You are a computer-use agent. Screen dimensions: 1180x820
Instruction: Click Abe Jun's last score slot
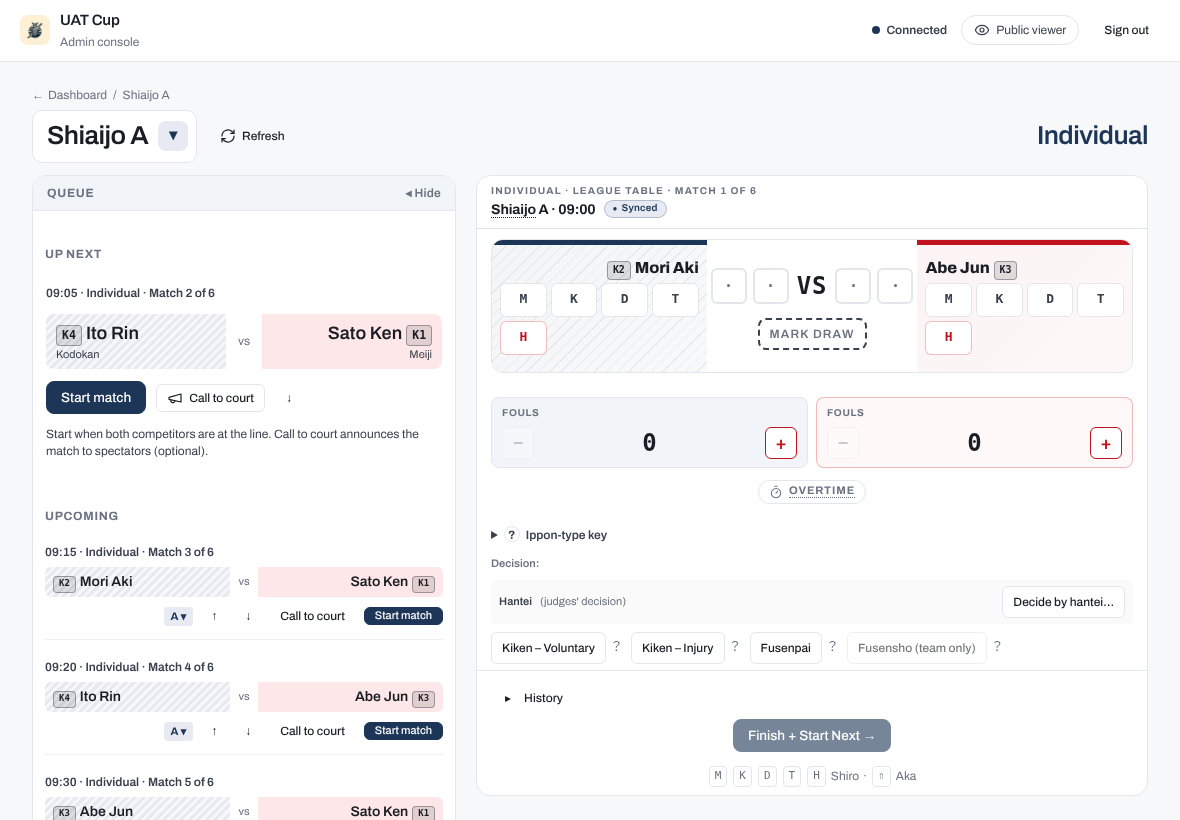coord(896,286)
